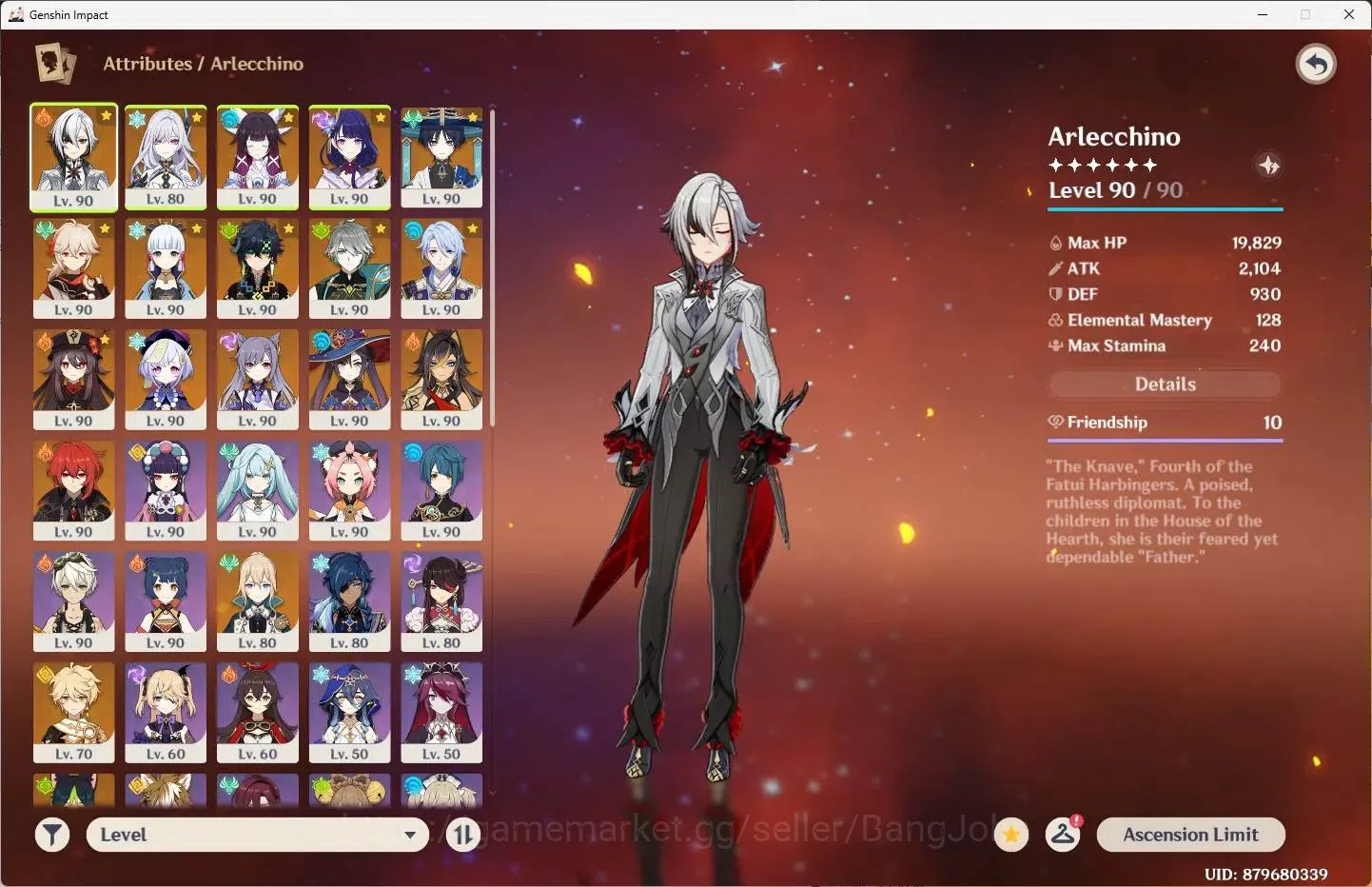Select Mona's hydro witch-hat portrait
Viewport: 1372px width, 887px height.
click(349, 380)
